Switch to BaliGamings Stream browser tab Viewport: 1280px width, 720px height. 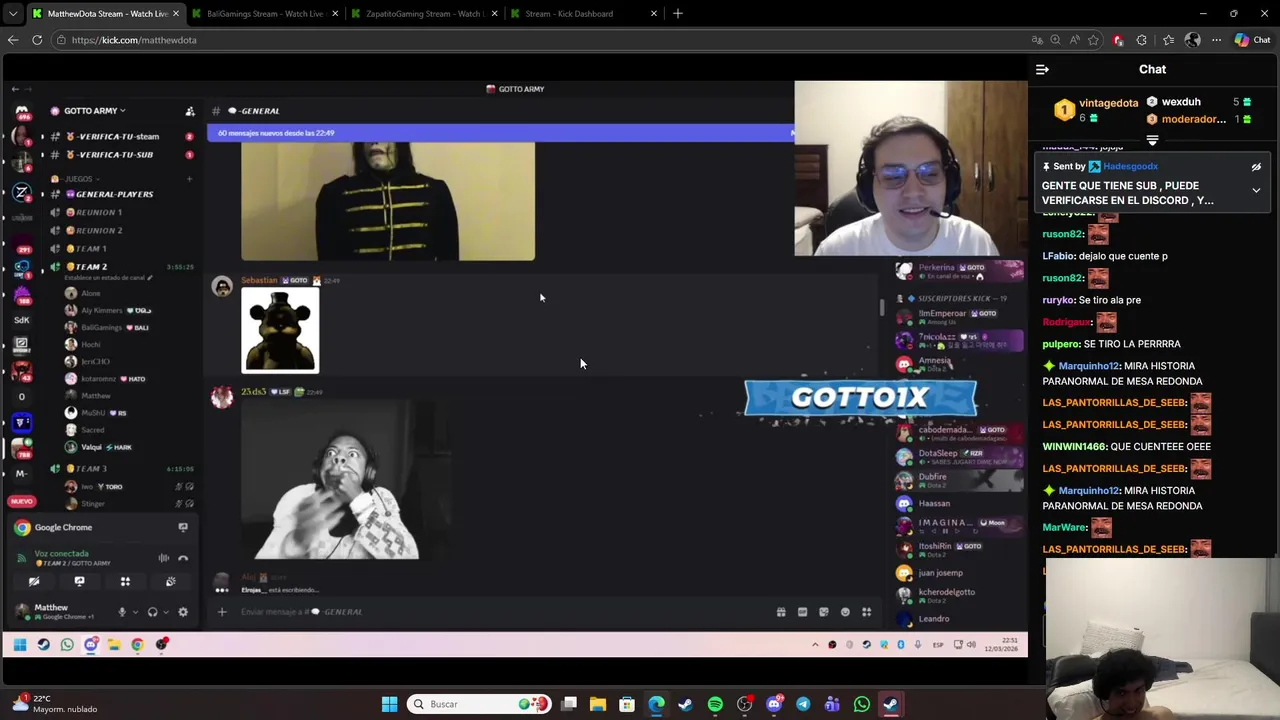(x=265, y=14)
